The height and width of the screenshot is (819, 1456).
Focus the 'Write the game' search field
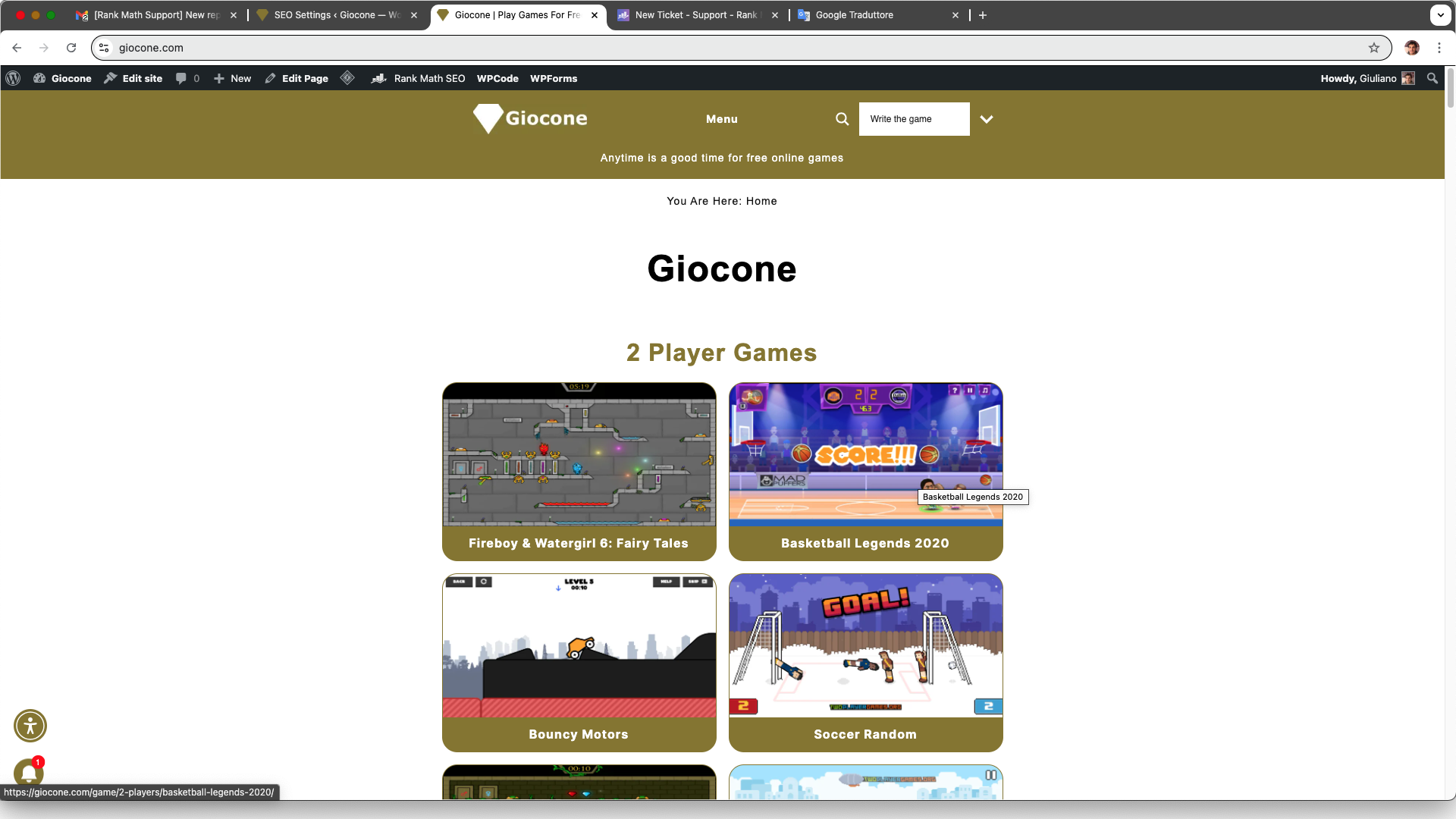click(x=914, y=119)
